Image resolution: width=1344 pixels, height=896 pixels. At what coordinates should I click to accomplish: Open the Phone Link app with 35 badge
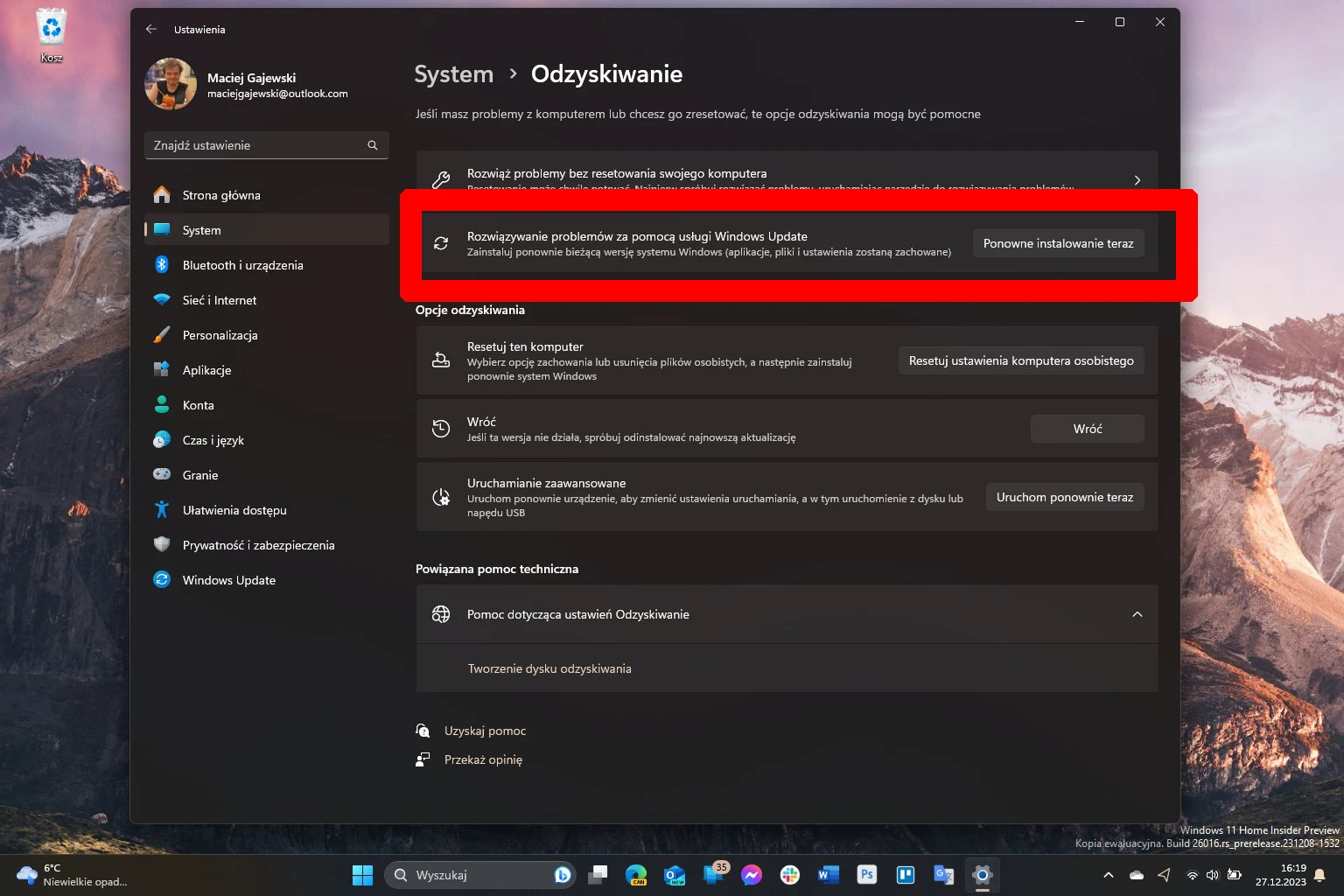click(x=714, y=875)
